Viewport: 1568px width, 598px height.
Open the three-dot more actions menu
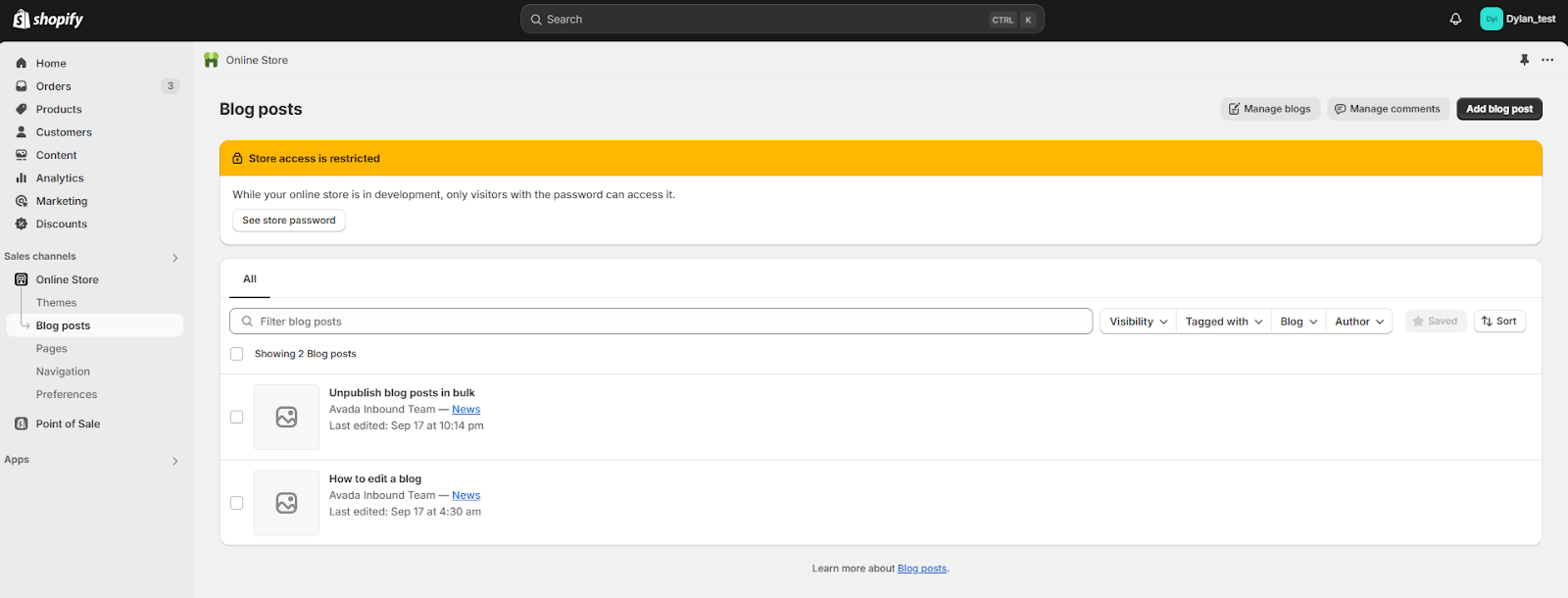1547,60
